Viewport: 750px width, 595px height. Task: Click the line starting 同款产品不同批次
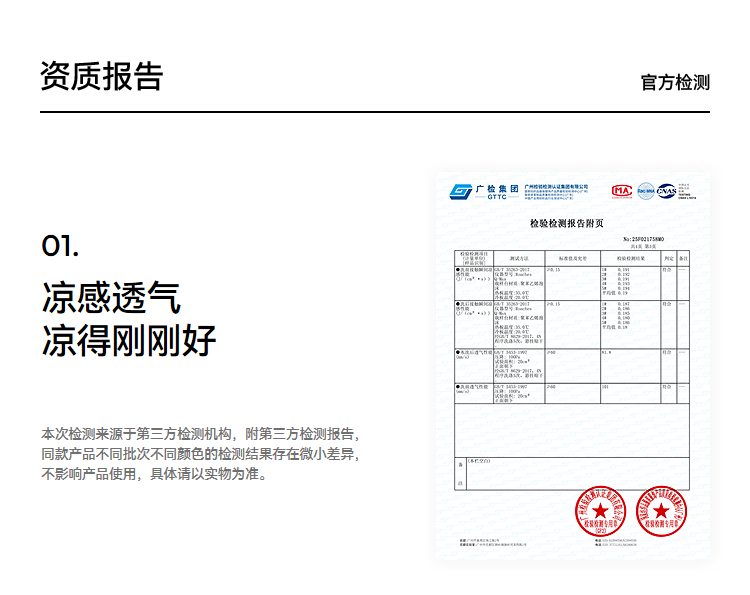pos(200,454)
